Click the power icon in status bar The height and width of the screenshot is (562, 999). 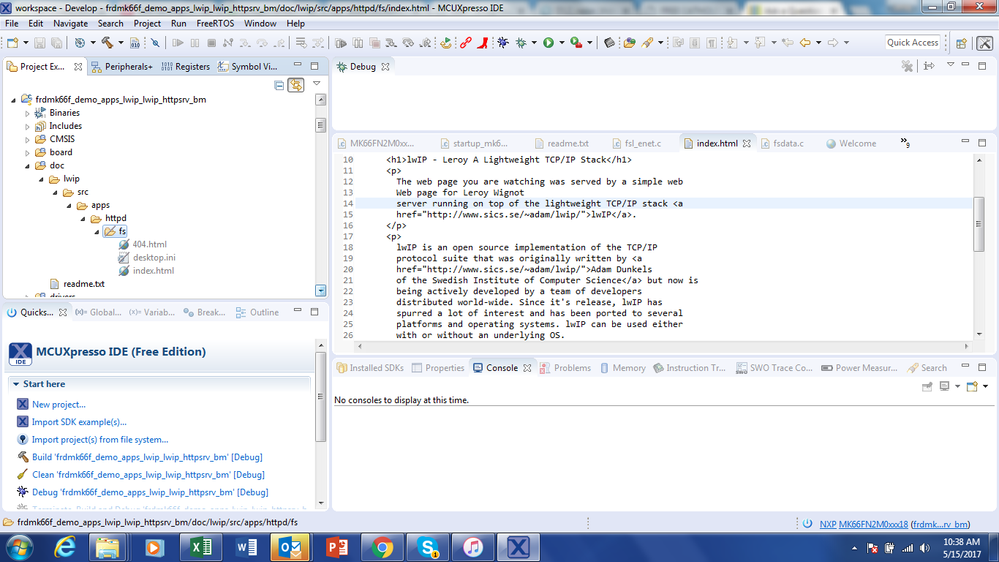pos(807,524)
